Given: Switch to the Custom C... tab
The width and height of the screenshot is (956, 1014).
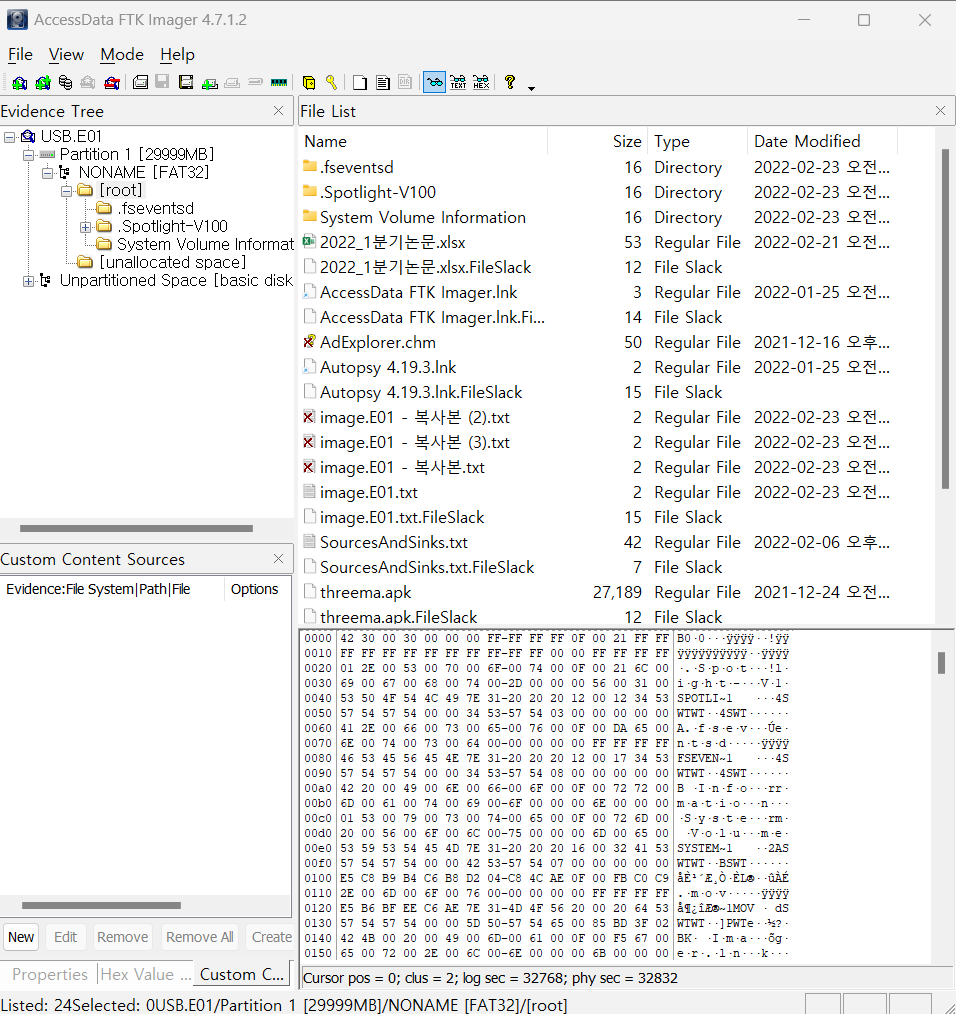Looking at the screenshot, I should [x=241, y=974].
